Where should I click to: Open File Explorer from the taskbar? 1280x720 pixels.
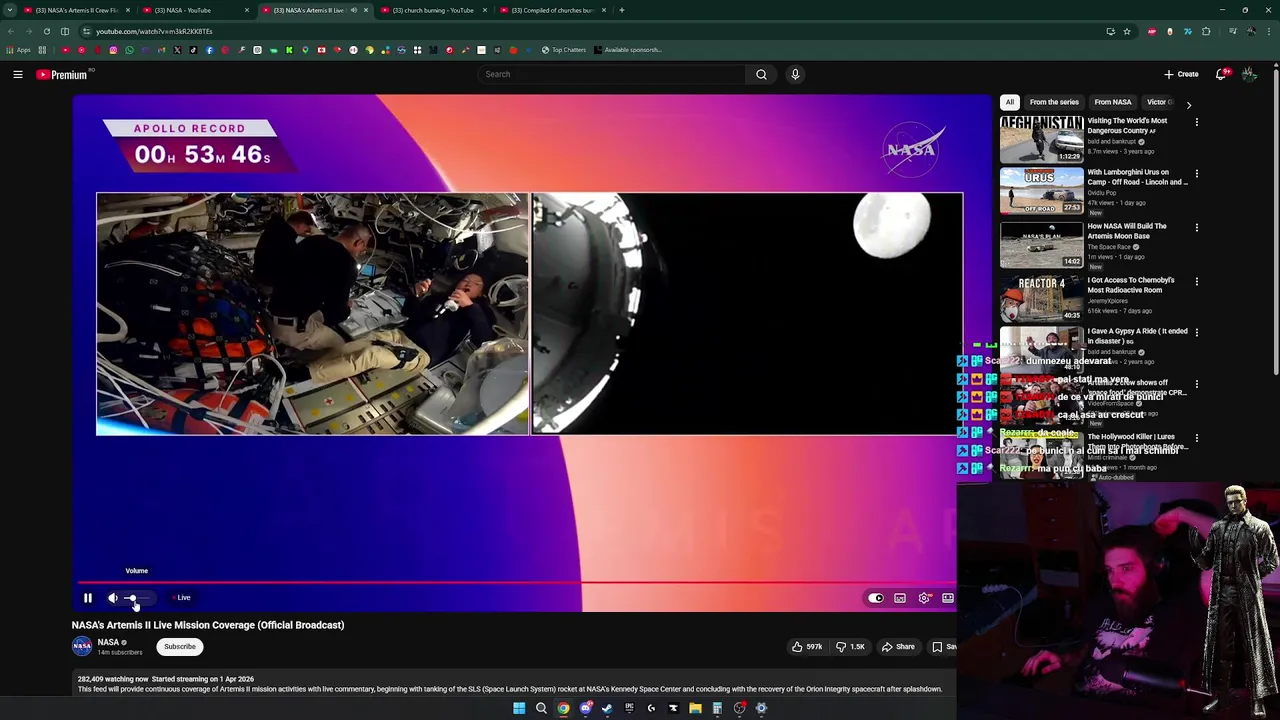[695, 708]
